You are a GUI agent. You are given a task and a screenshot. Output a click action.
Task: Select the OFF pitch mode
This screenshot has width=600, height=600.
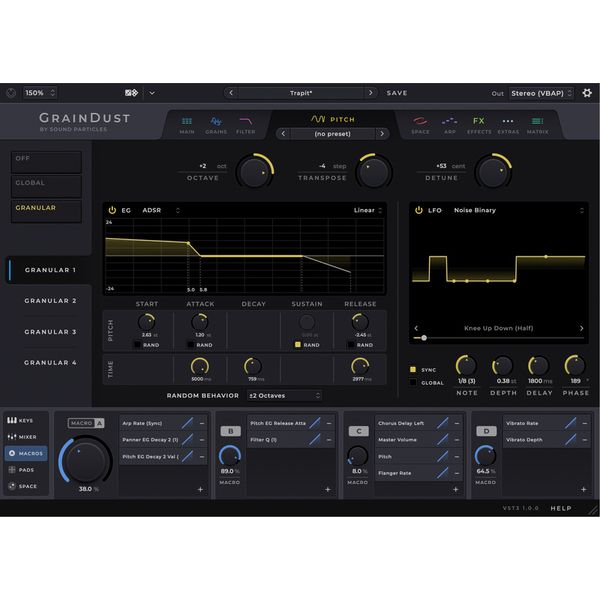[x=46, y=162]
